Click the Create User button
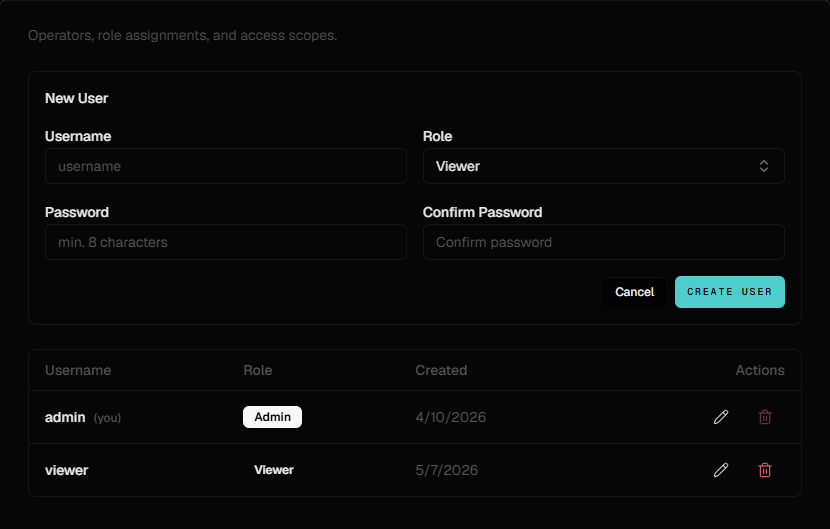 pos(729,292)
